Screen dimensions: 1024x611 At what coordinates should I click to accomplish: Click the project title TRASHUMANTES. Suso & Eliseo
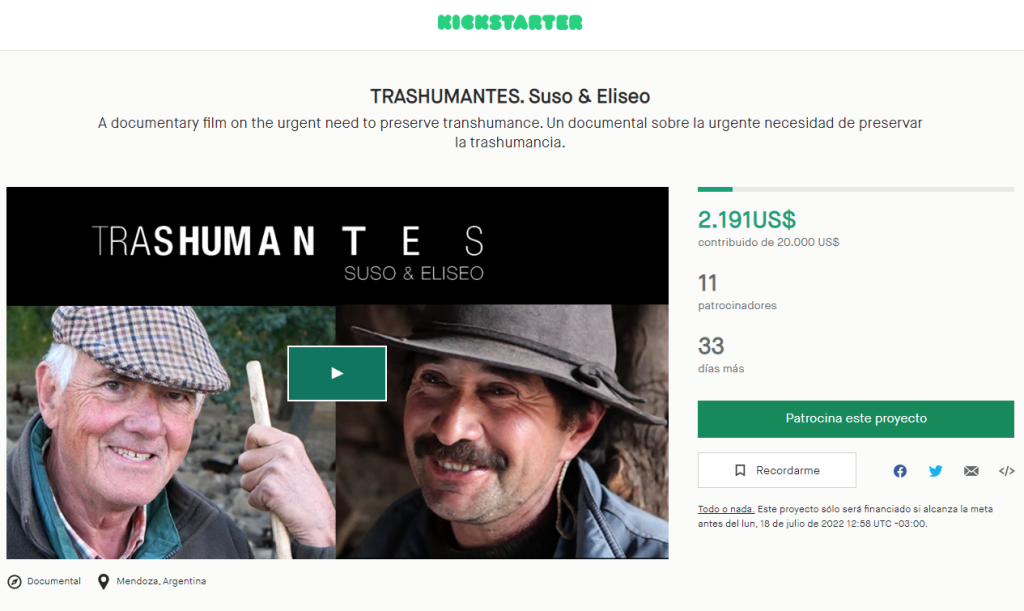(x=510, y=97)
